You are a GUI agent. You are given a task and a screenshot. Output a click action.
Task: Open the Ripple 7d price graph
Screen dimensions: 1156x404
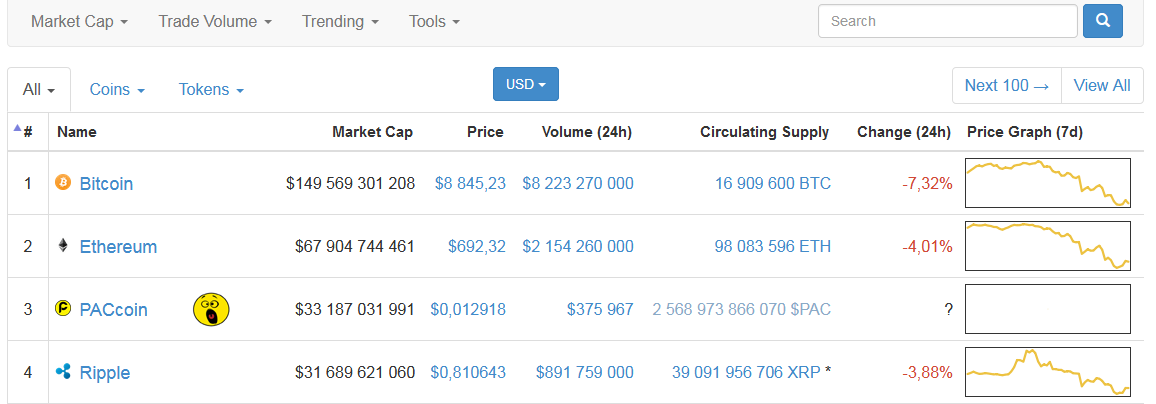coord(1048,372)
